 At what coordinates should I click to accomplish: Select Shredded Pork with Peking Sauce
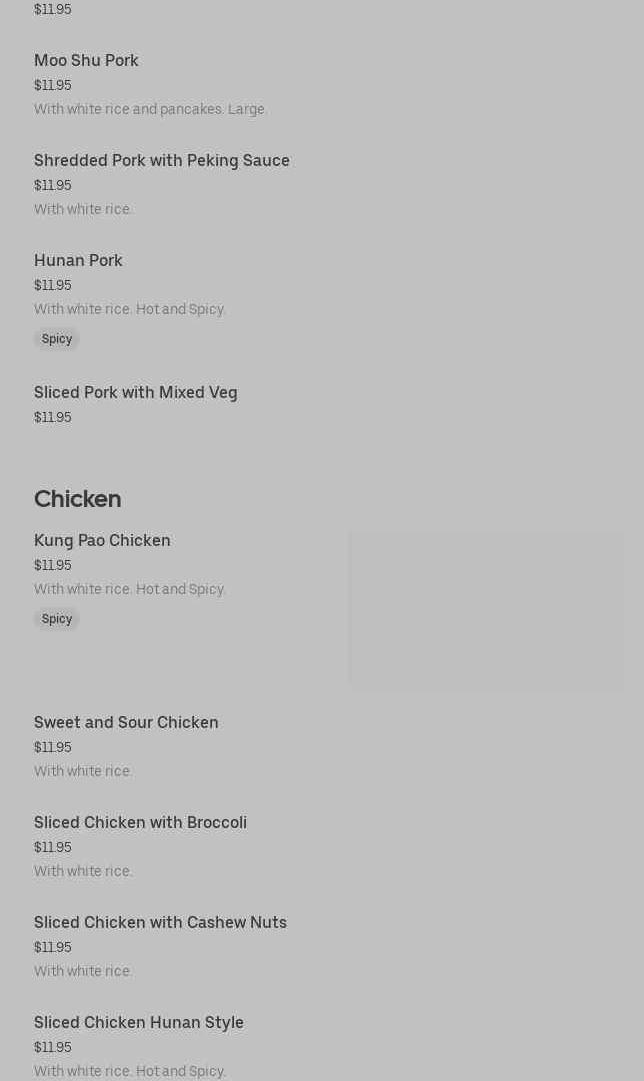click(x=161, y=161)
